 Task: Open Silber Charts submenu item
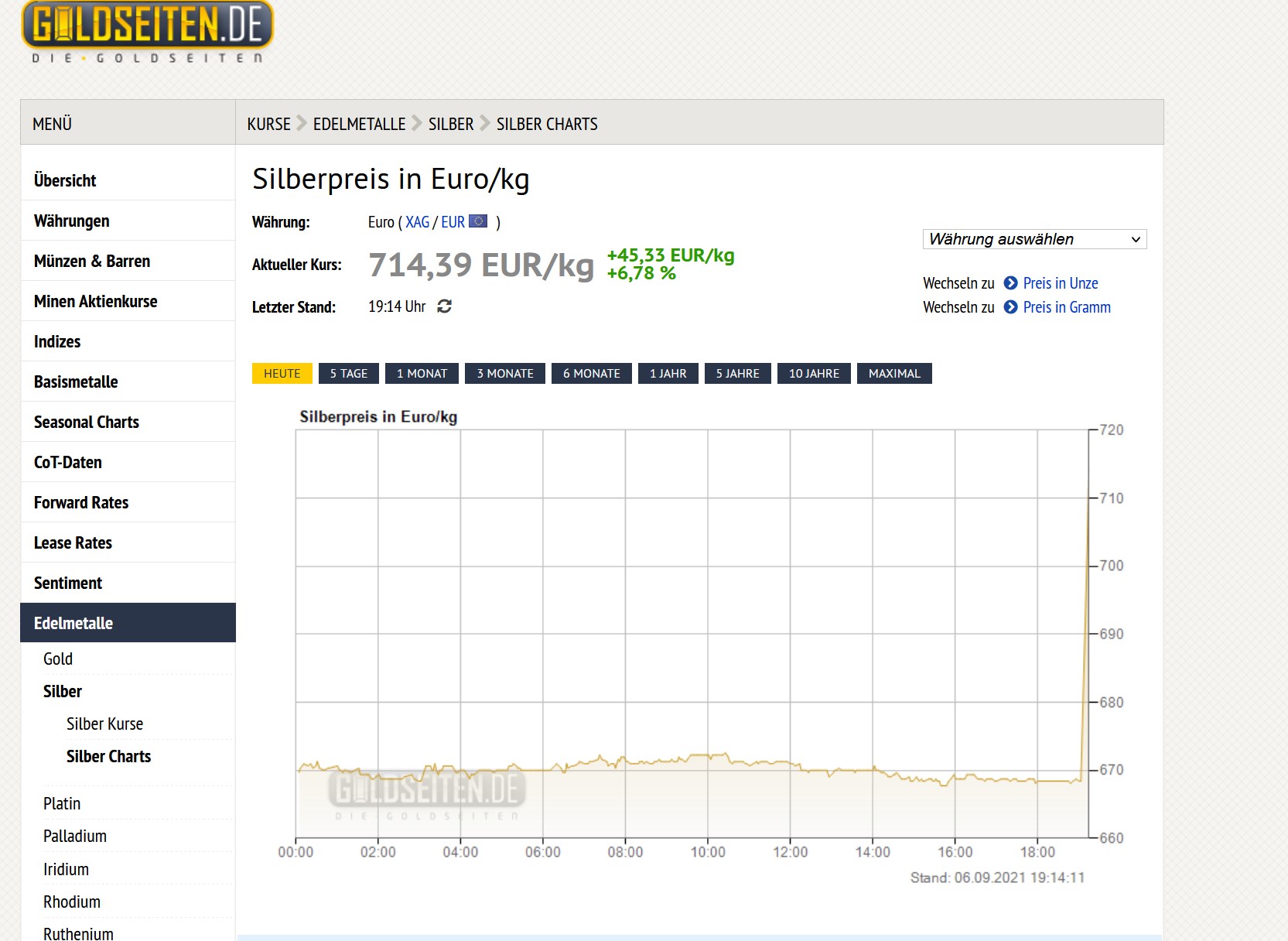tap(108, 756)
